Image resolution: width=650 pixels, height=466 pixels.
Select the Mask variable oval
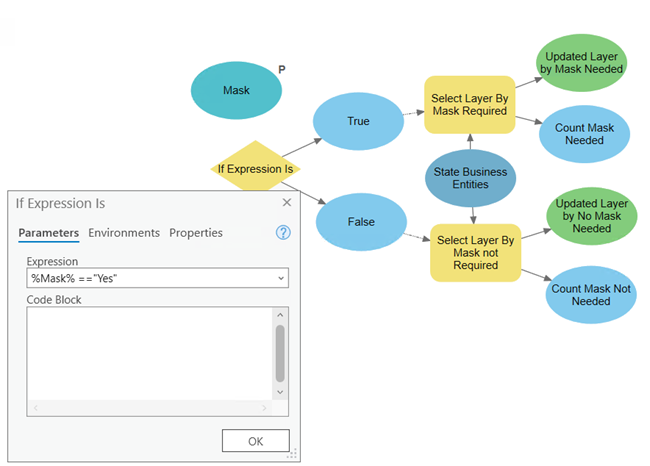point(236,90)
